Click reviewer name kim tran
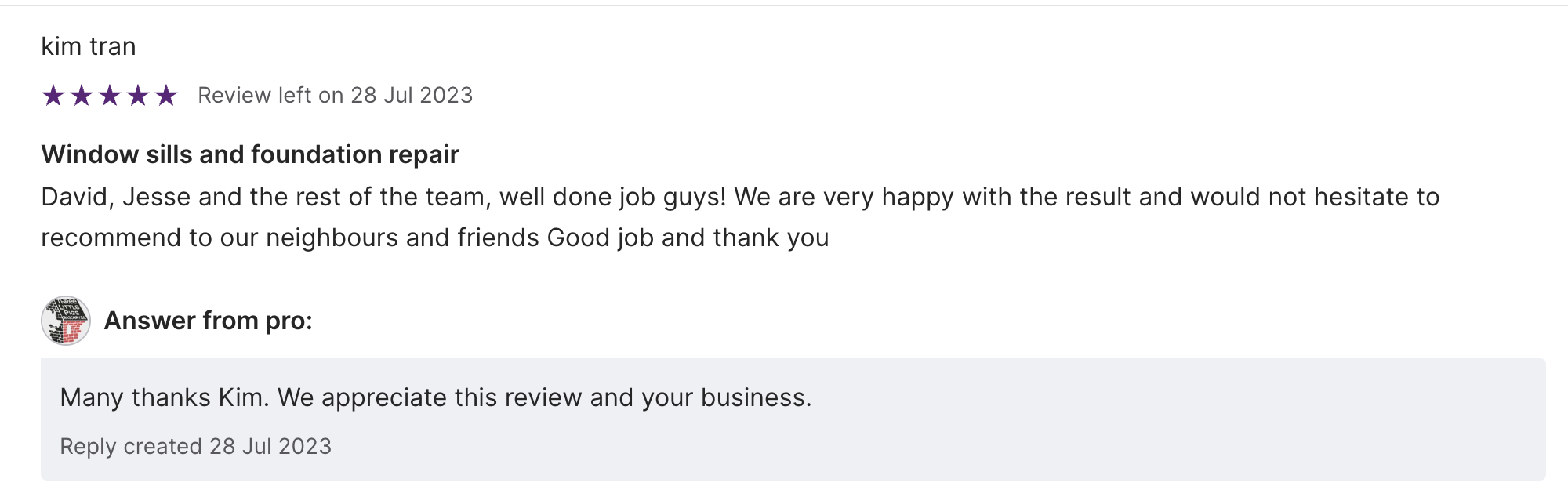 click(89, 47)
